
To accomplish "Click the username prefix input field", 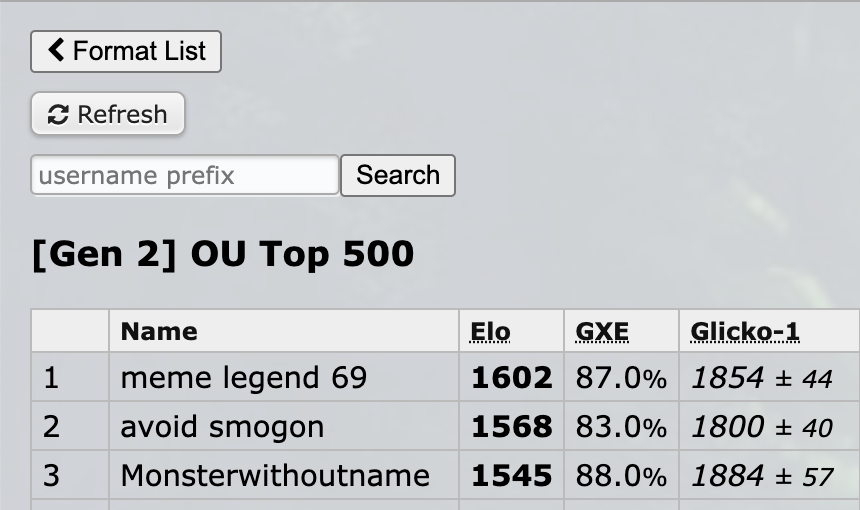I will [185, 175].
